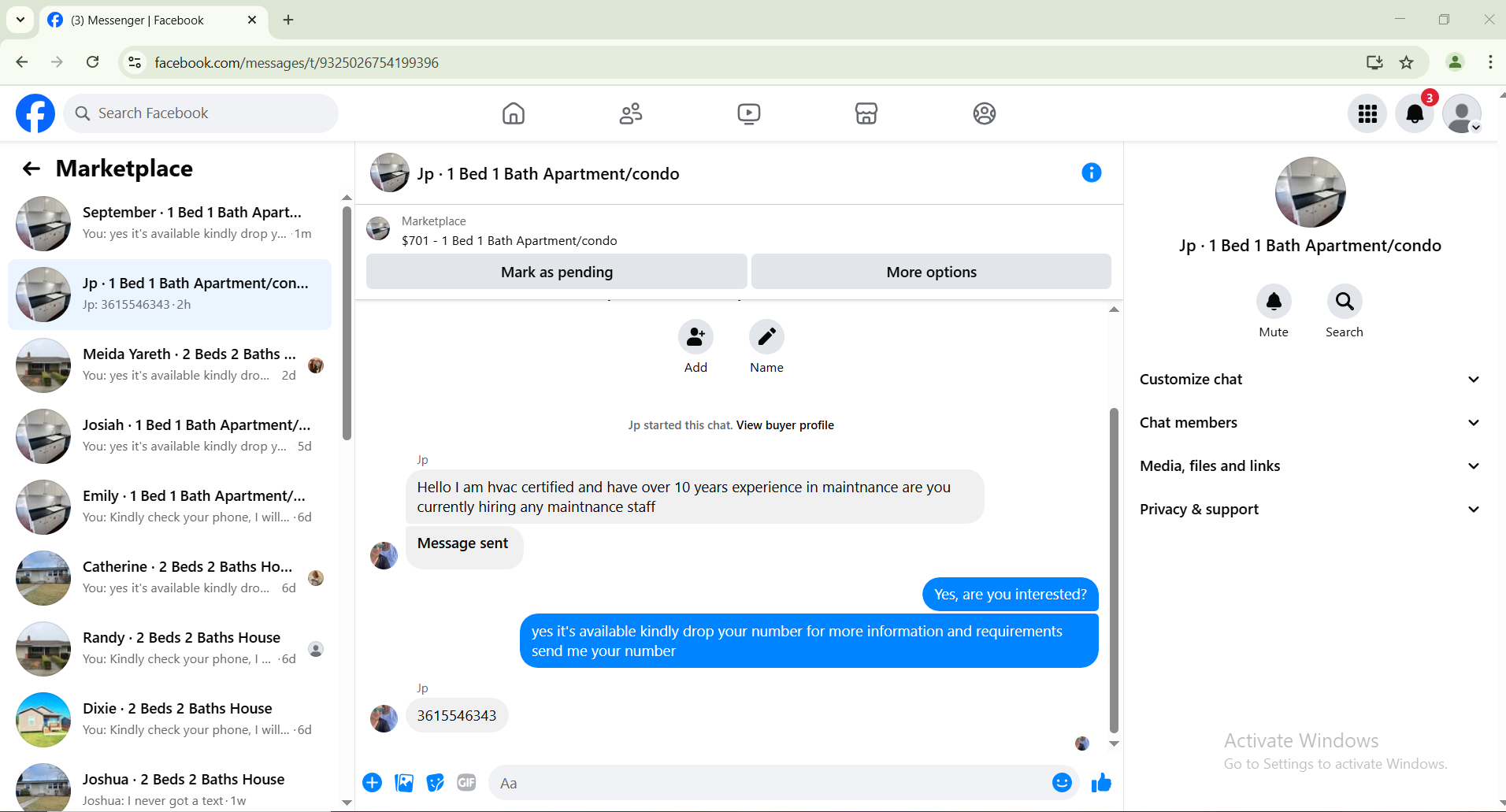This screenshot has height=812, width=1506.
Task: Expand Media, files and links section
Action: tap(1310, 466)
